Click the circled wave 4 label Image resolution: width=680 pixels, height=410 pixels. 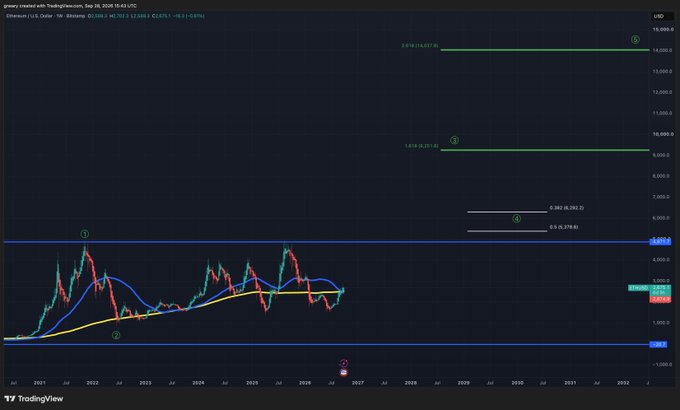click(x=517, y=219)
